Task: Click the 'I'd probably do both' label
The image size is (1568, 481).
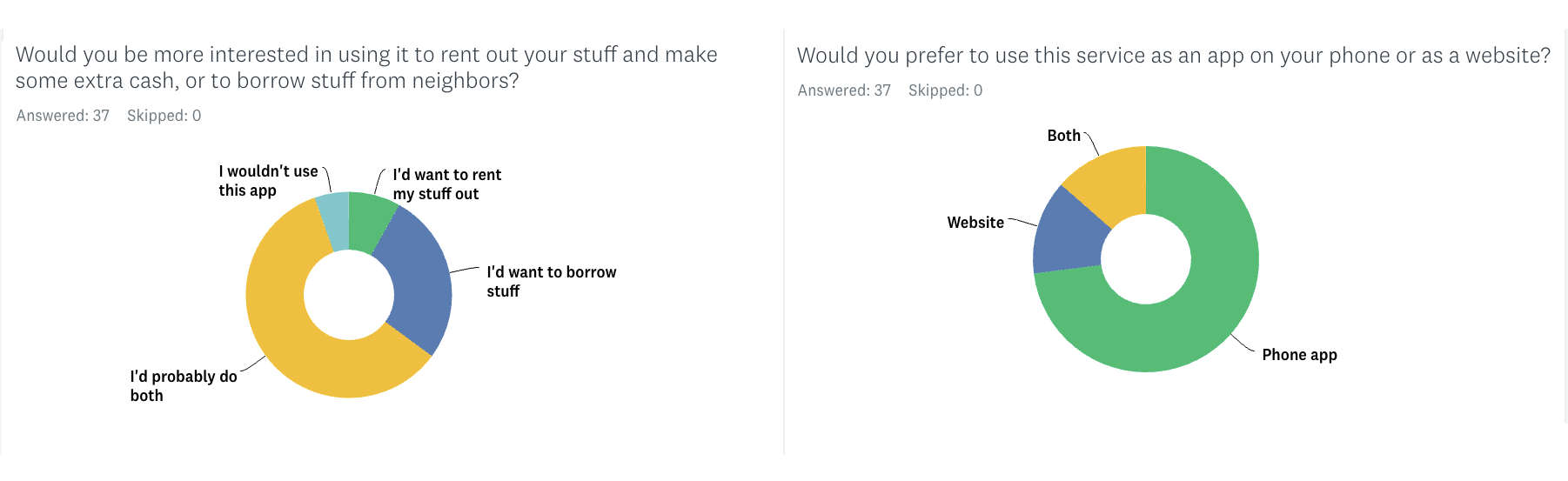Action: coord(184,386)
